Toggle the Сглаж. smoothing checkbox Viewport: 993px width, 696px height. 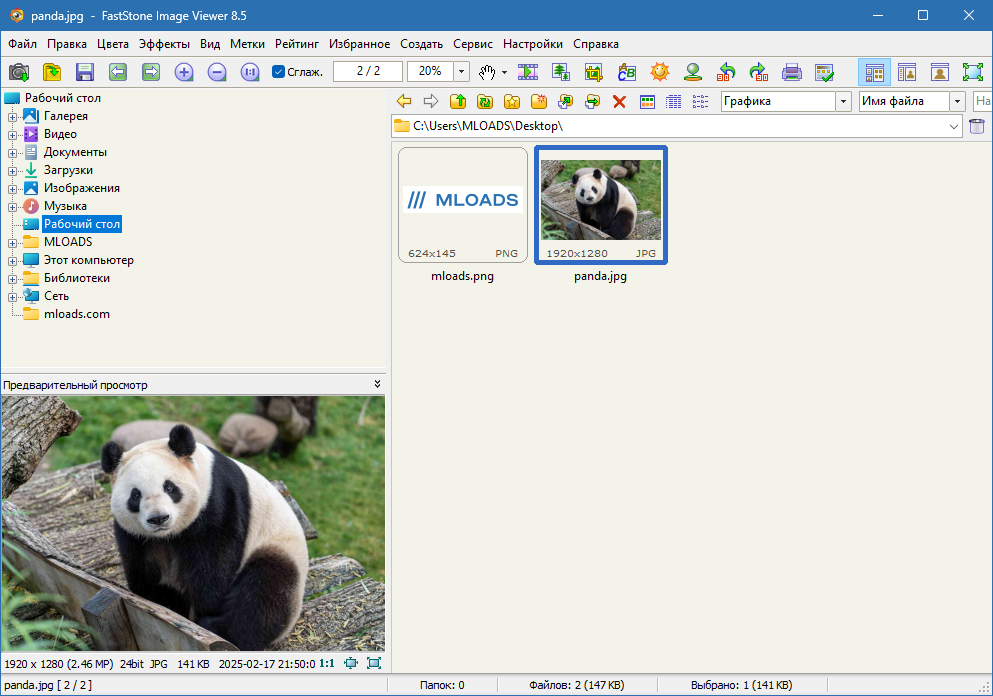pos(278,72)
